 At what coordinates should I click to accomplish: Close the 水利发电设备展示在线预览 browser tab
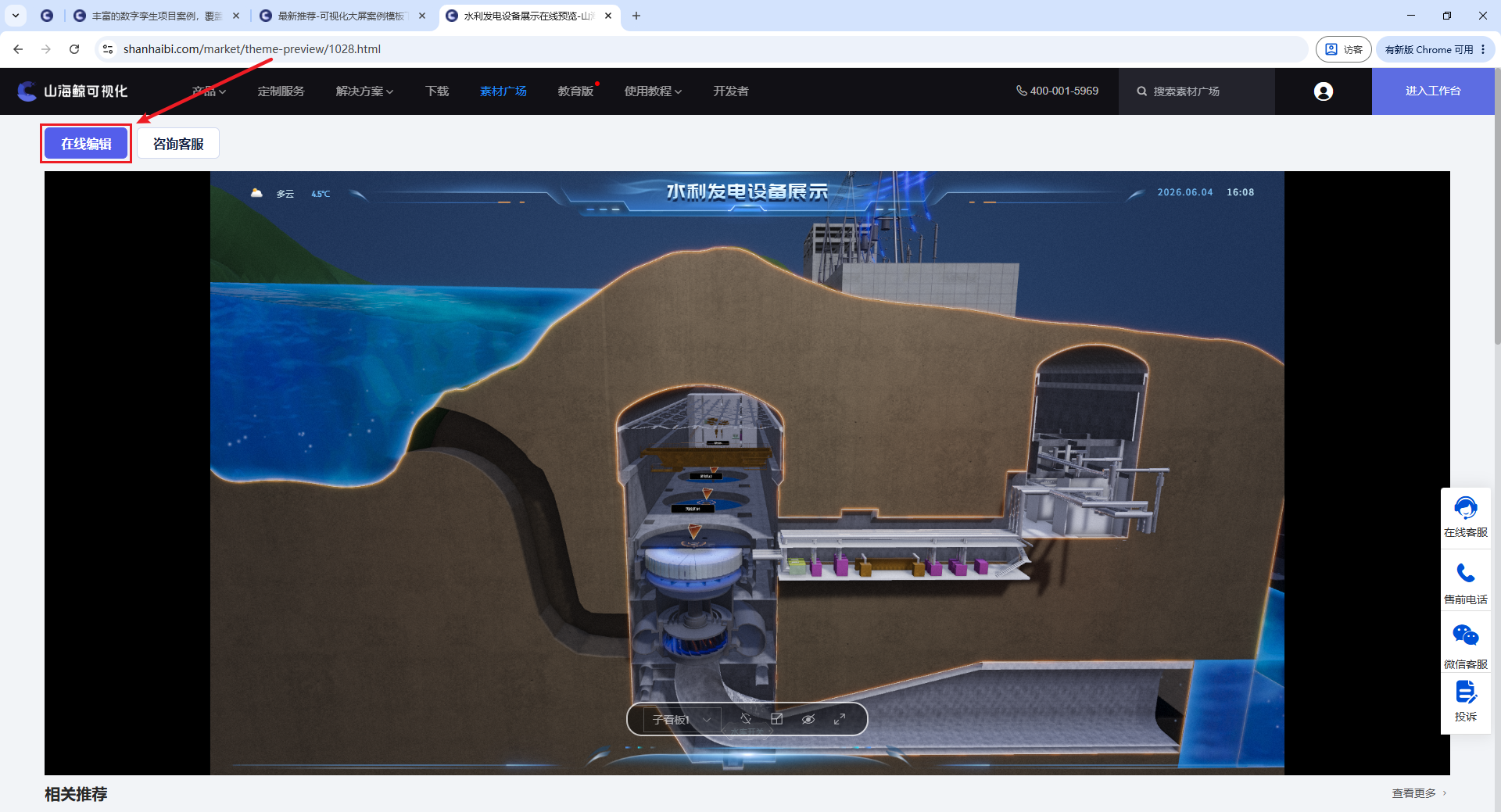click(x=608, y=16)
